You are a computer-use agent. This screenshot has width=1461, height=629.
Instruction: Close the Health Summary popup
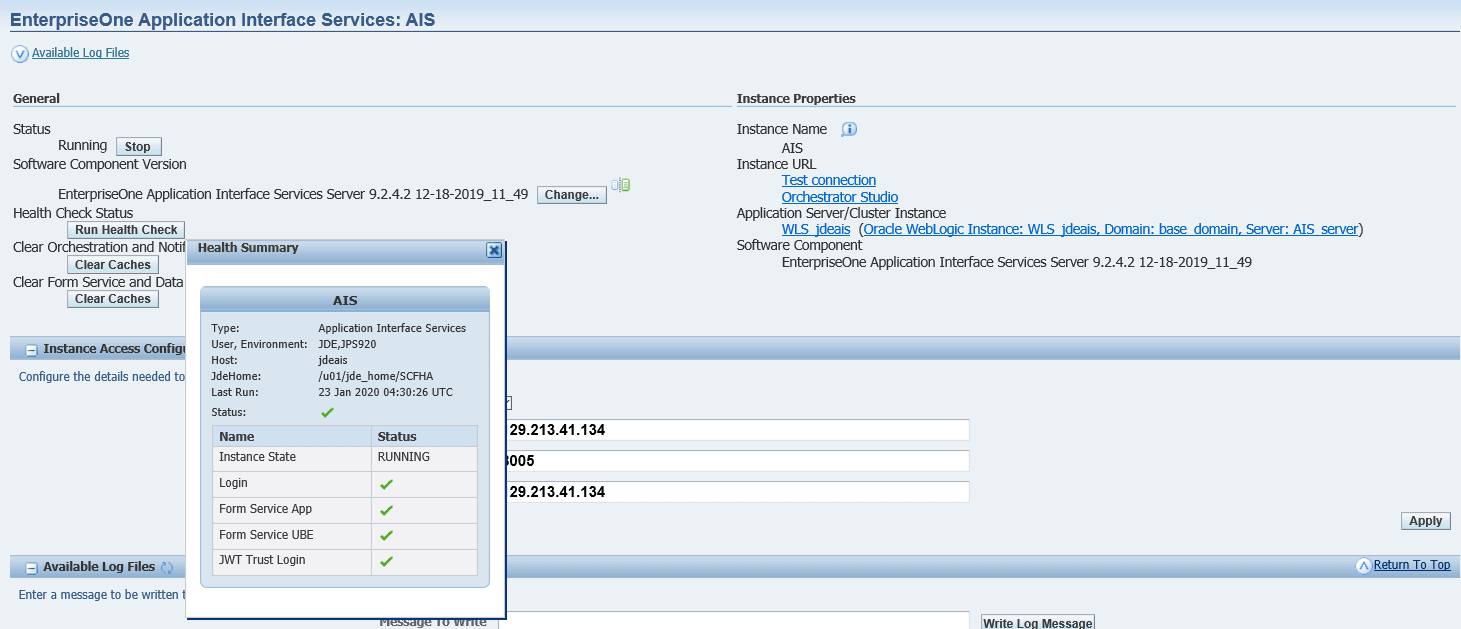point(494,250)
